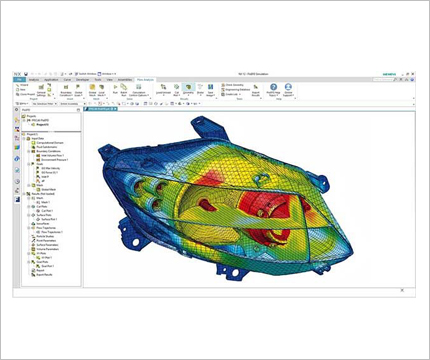
Task: Switch to the Flow Analysis ribbon tab
Action: coord(145,80)
